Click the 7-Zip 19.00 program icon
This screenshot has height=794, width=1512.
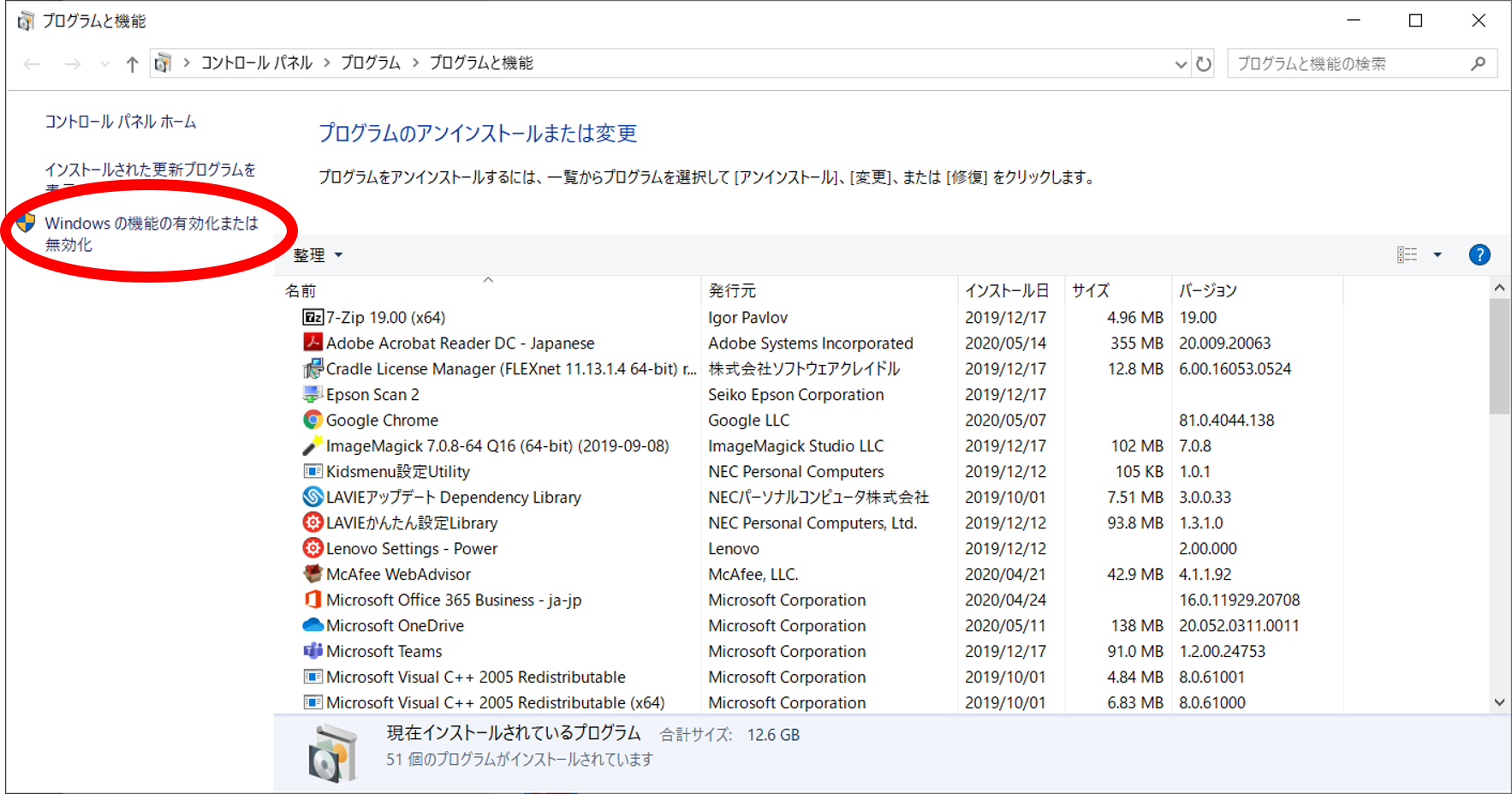(313, 317)
